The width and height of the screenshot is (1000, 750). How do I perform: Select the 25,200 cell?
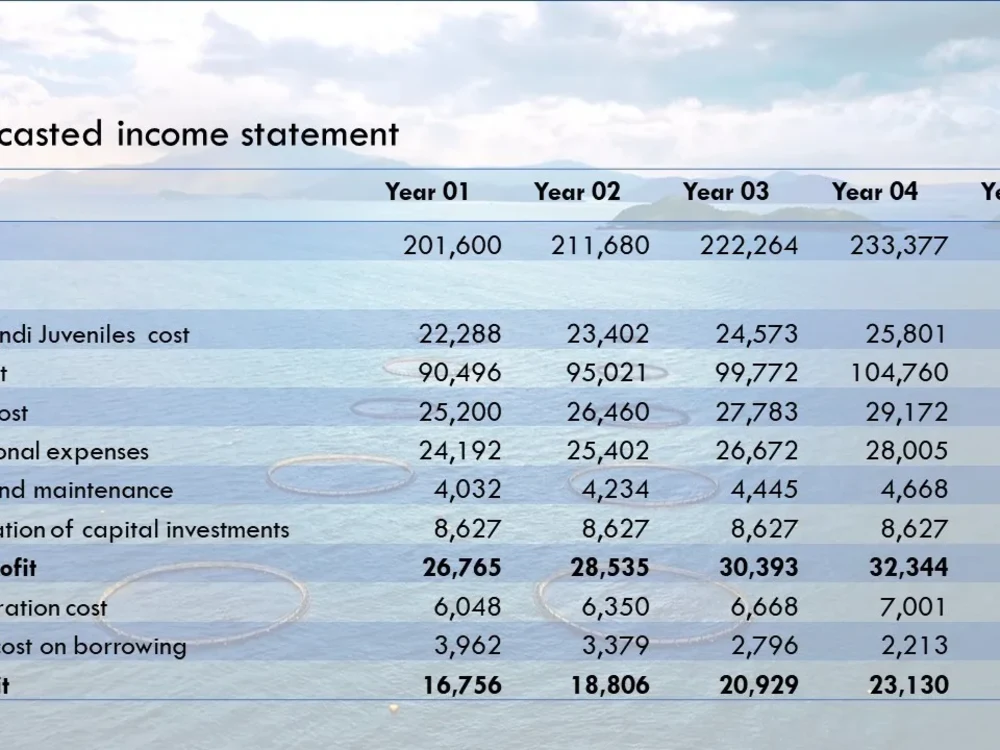click(460, 413)
